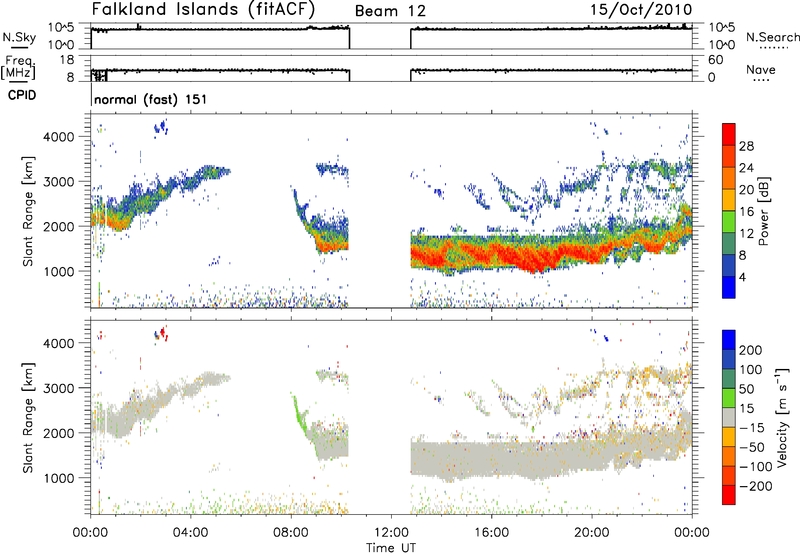Click the '04:00' time tick label
The width and height of the screenshot is (800, 554).
pyautogui.click(x=191, y=533)
